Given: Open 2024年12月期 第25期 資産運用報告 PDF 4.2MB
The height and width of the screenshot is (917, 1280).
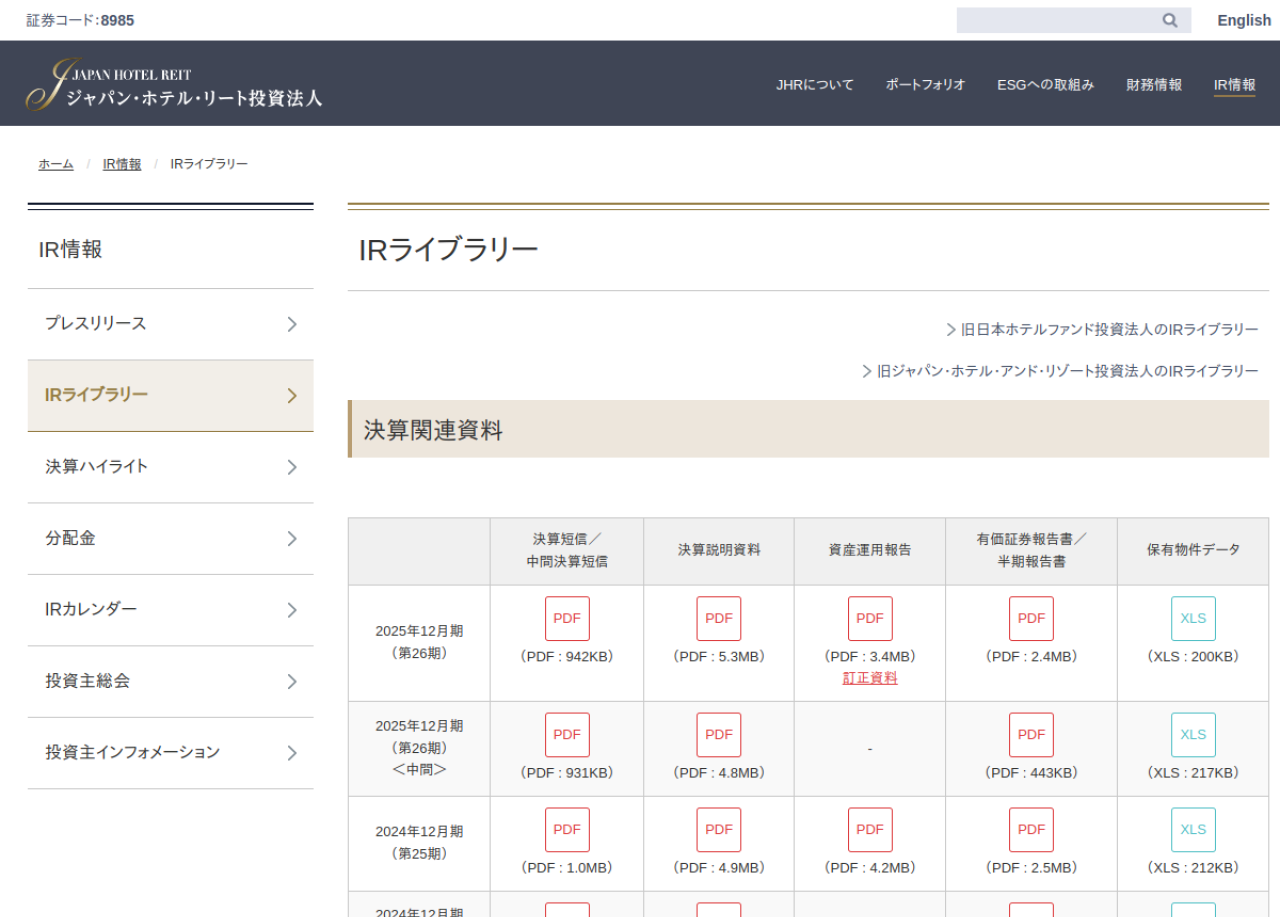Looking at the screenshot, I should [x=870, y=829].
